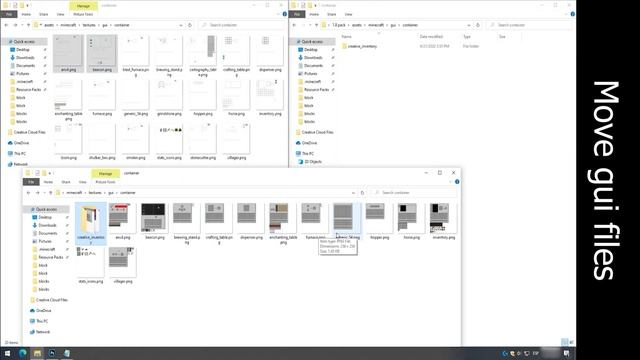Open creative_inventory folder in front window

click(91, 224)
